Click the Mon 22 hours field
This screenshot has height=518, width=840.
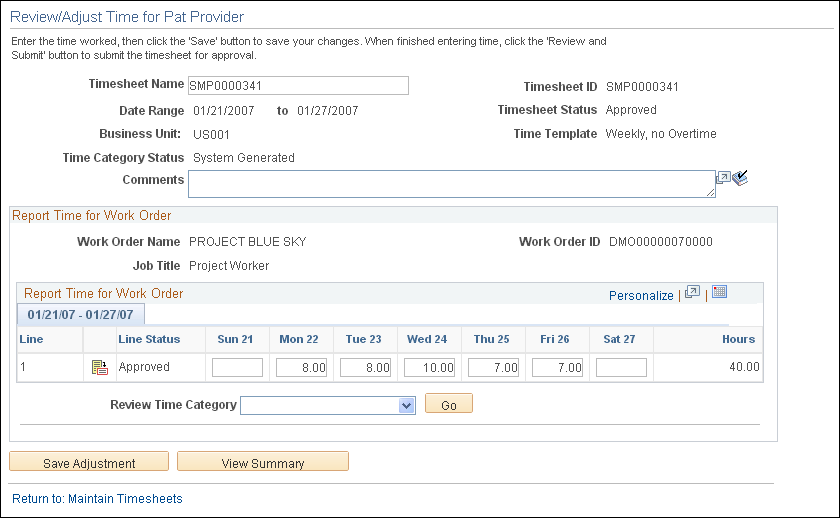(302, 367)
